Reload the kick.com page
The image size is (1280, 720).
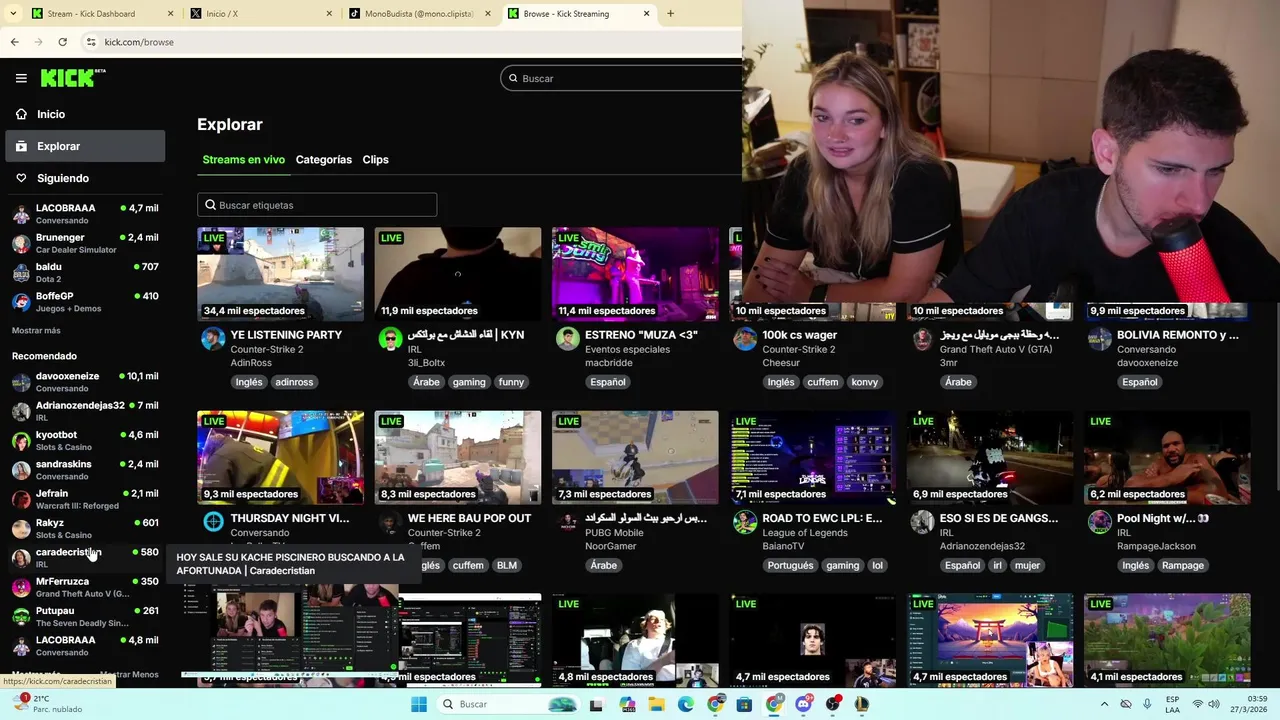click(x=62, y=42)
